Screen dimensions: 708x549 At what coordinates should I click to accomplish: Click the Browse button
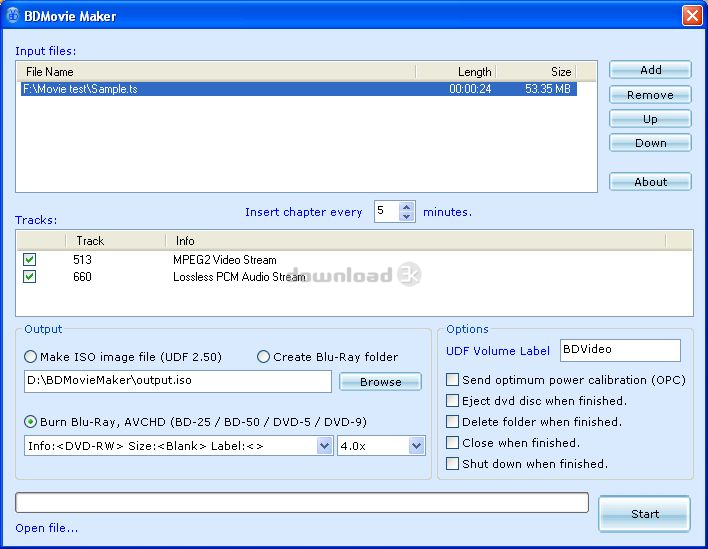[381, 382]
